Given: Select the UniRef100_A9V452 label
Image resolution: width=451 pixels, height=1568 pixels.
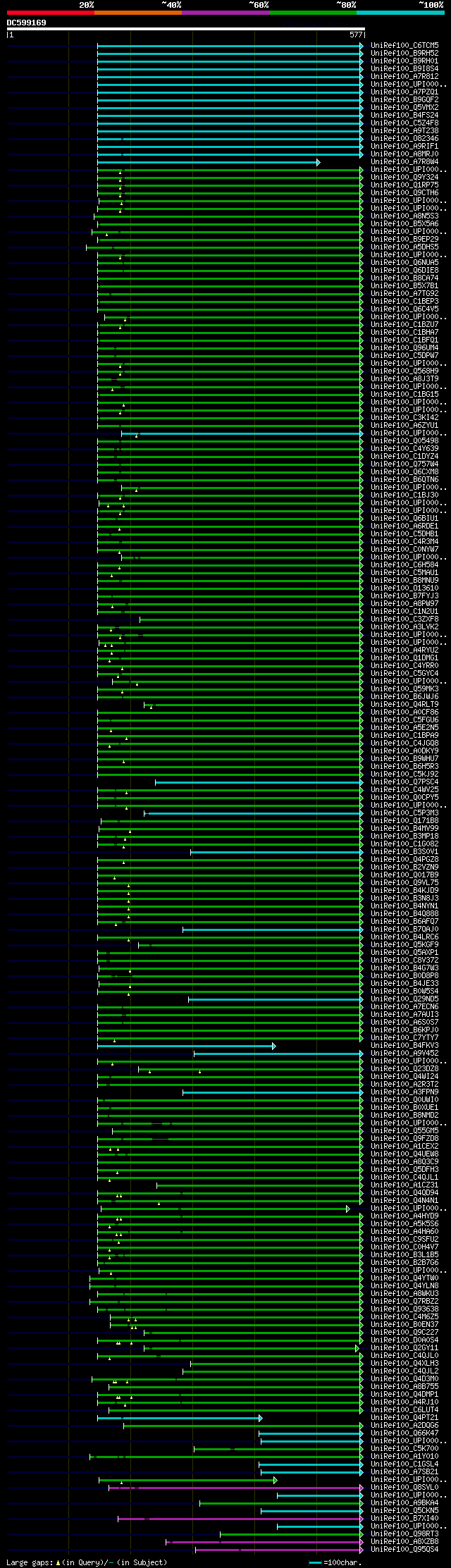Looking at the screenshot, I should point(404,1054).
